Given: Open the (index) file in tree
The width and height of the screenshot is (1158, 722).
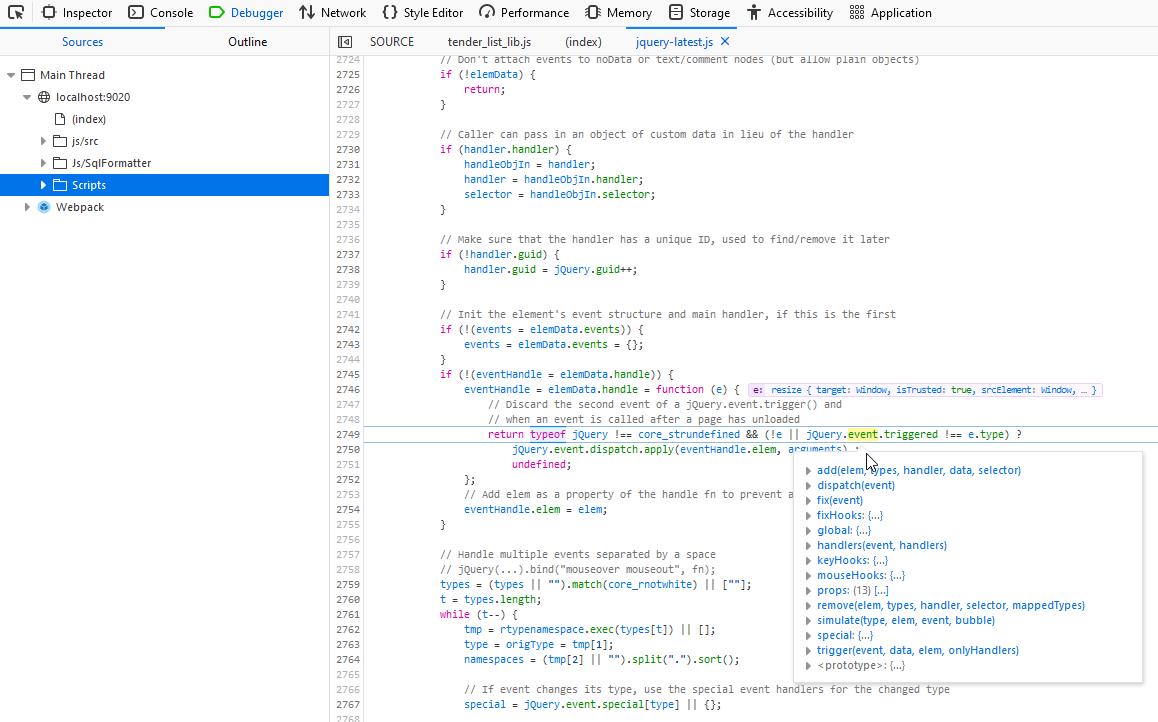Looking at the screenshot, I should 89,119.
